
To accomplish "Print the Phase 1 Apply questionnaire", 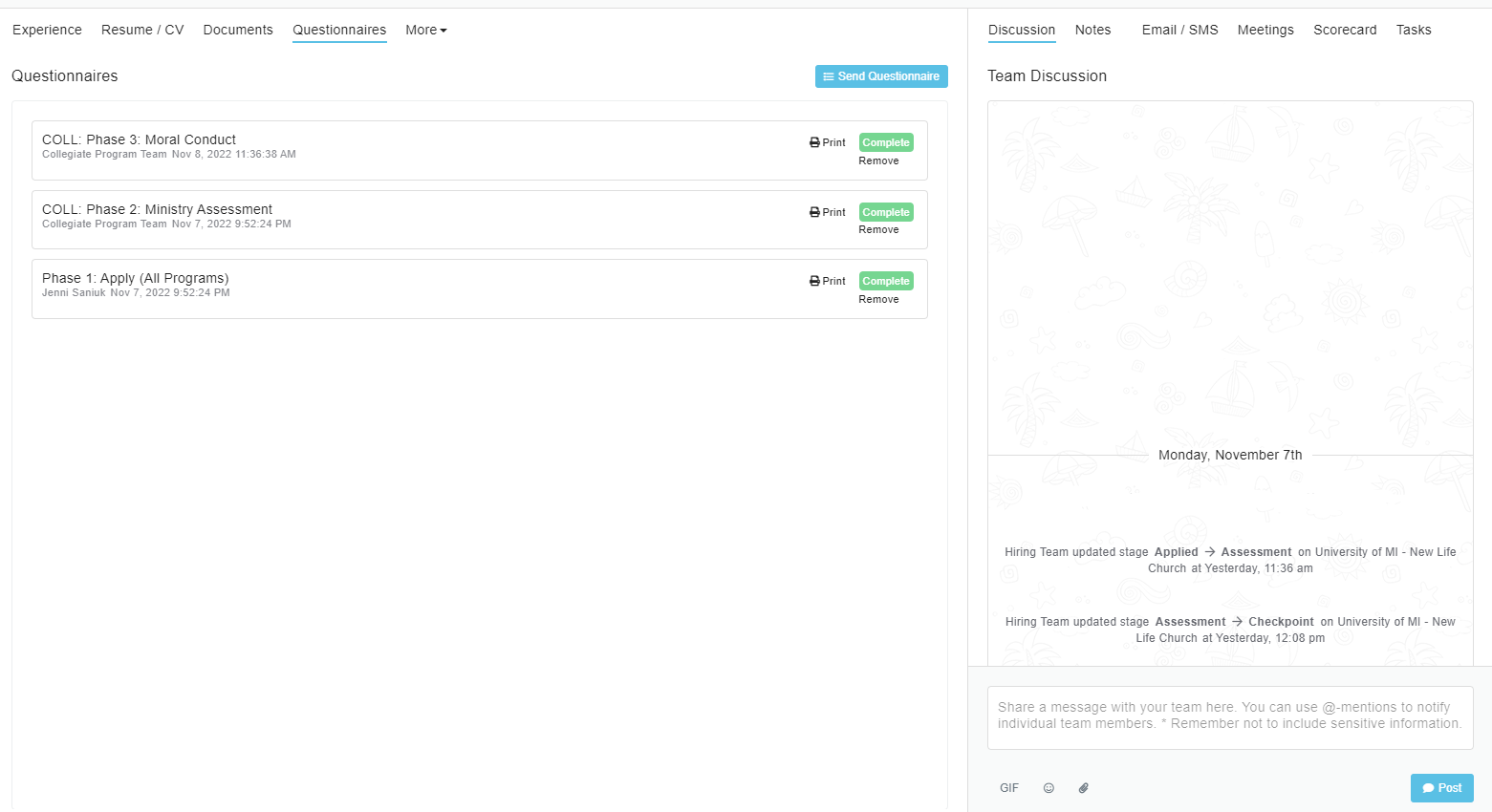I will pos(828,281).
